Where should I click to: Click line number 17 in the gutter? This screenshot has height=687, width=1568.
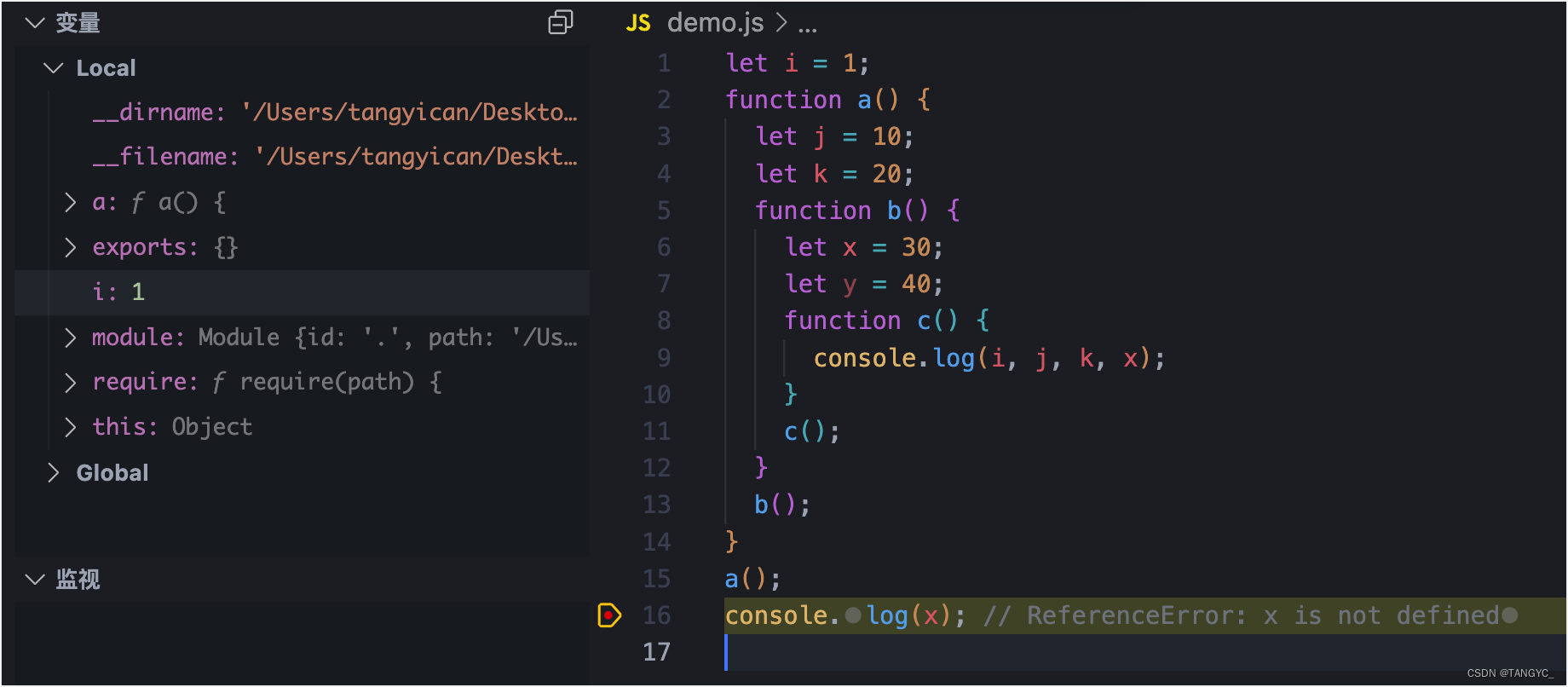[x=656, y=652]
